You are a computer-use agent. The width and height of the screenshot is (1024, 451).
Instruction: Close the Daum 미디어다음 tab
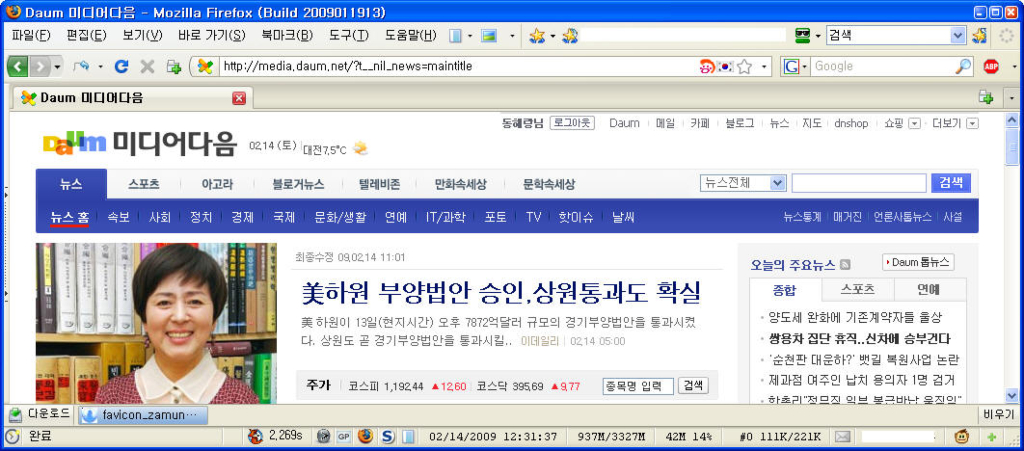(x=239, y=98)
